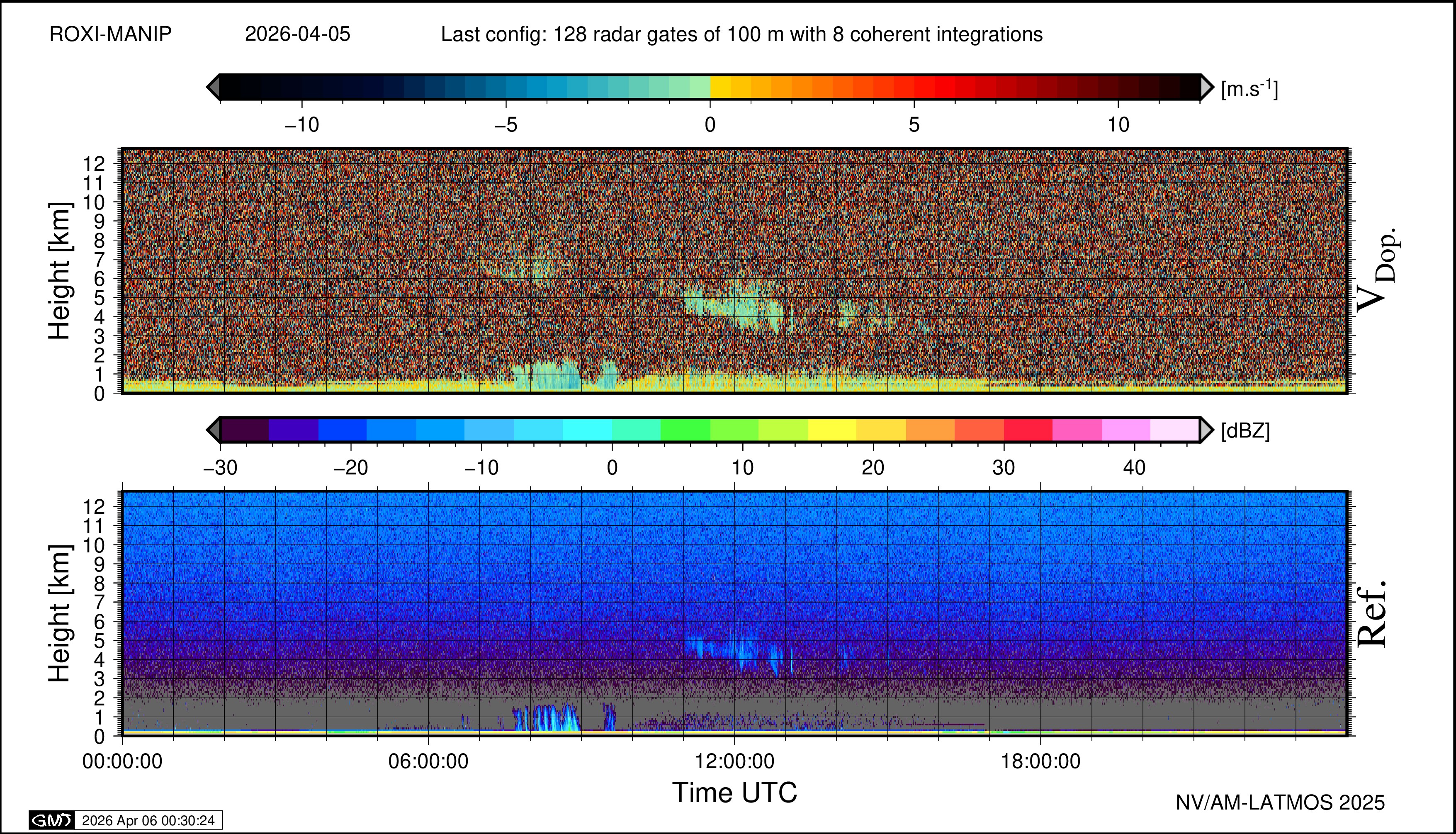Click the 2026-04-05 date label
This screenshot has width=1456, height=834.
click(x=297, y=34)
